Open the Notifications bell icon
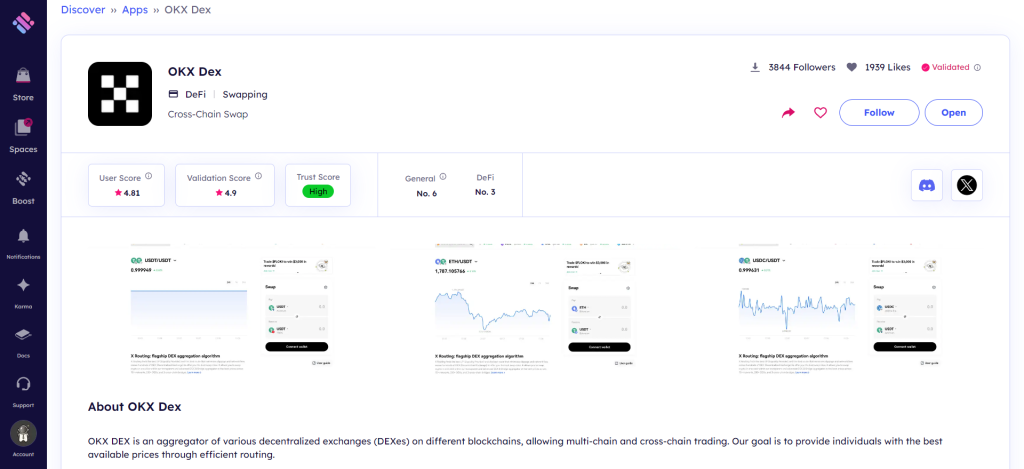Image resolution: width=1024 pixels, height=469 pixels. (x=23, y=236)
